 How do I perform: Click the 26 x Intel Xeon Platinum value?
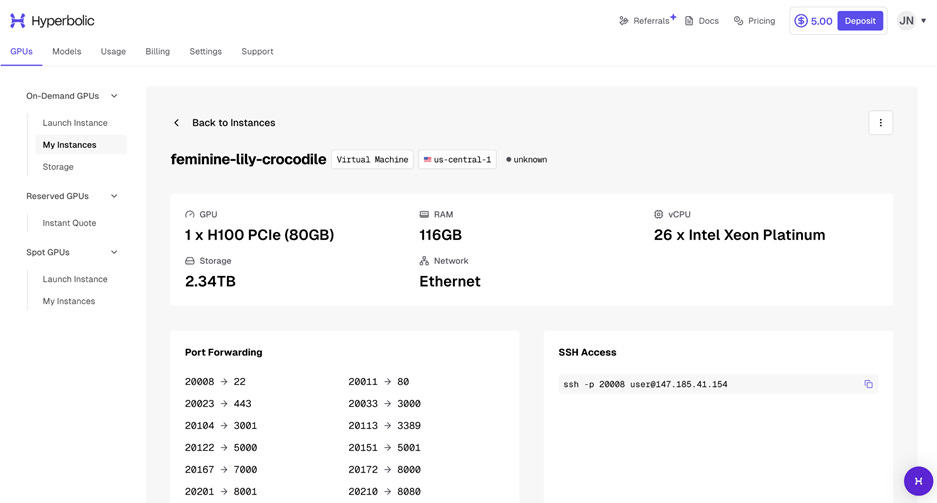pyautogui.click(x=739, y=235)
